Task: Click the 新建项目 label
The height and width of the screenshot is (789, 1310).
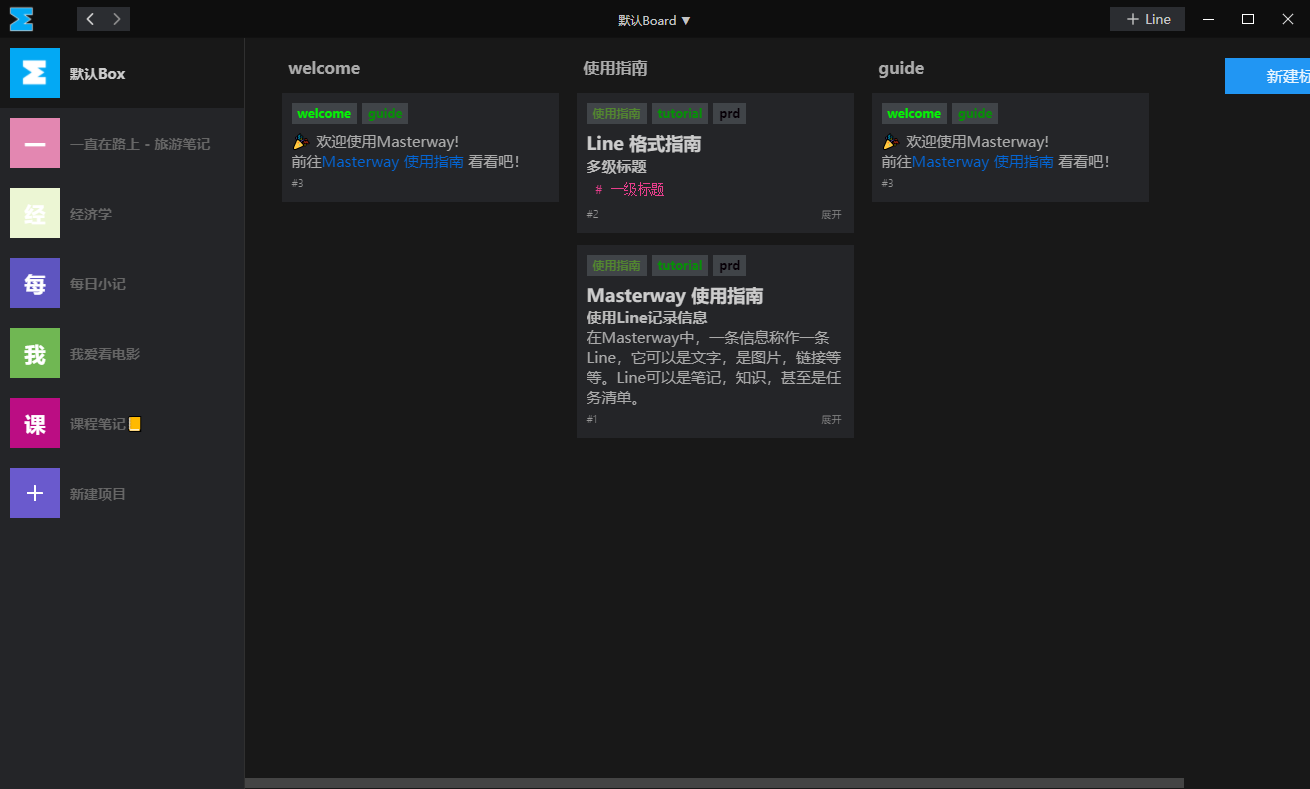Action: click(98, 494)
